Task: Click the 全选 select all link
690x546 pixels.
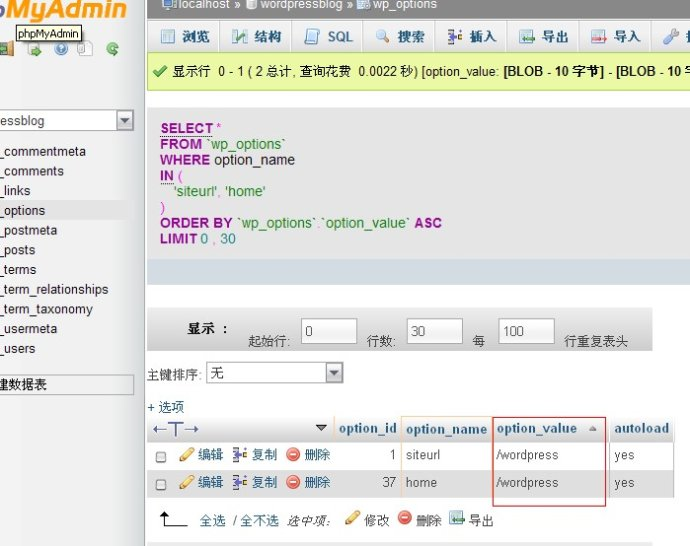Action: 213,520
